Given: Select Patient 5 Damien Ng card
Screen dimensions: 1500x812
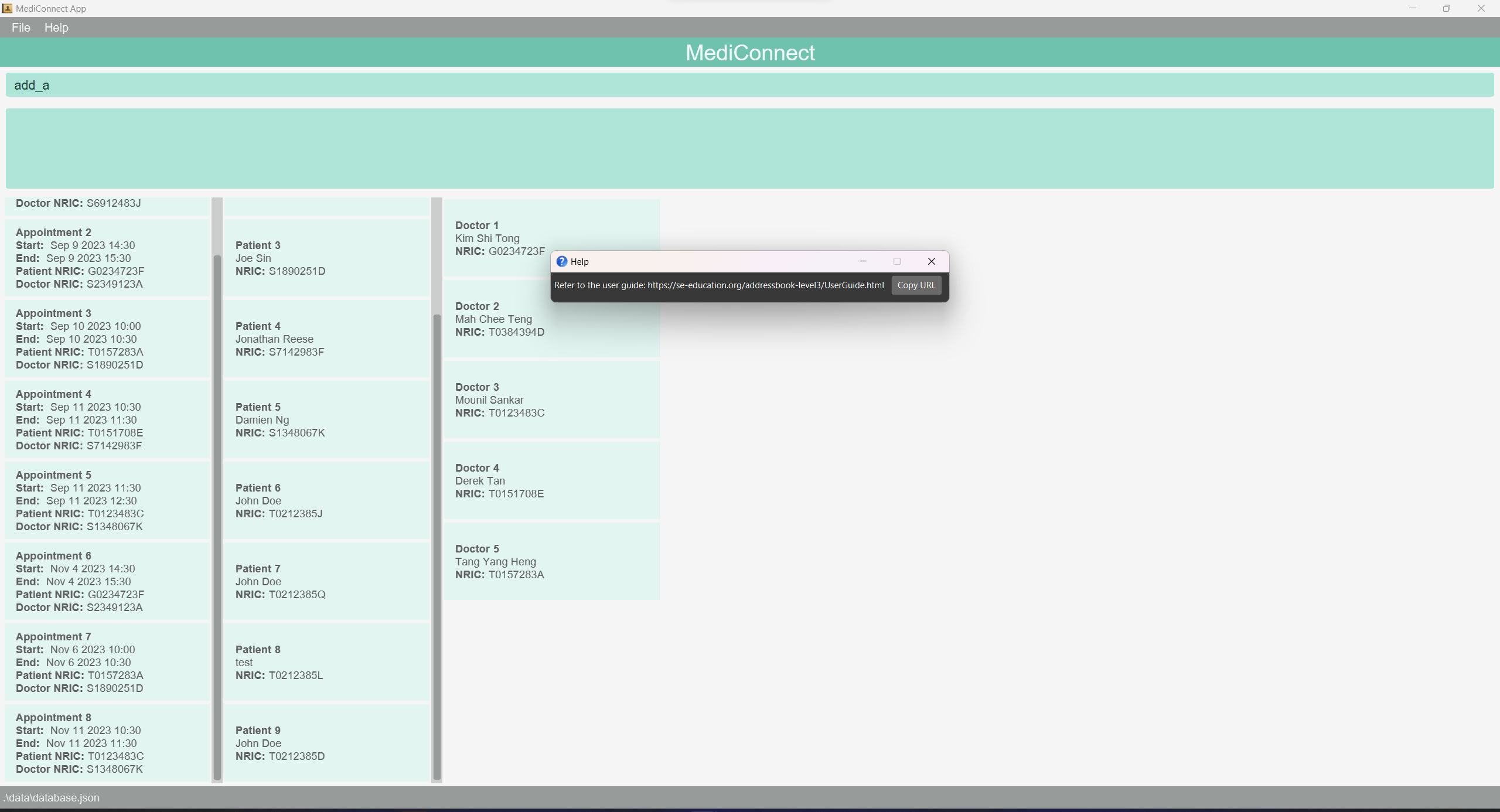Looking at the screenshot, I should click(x=326, y=419).
